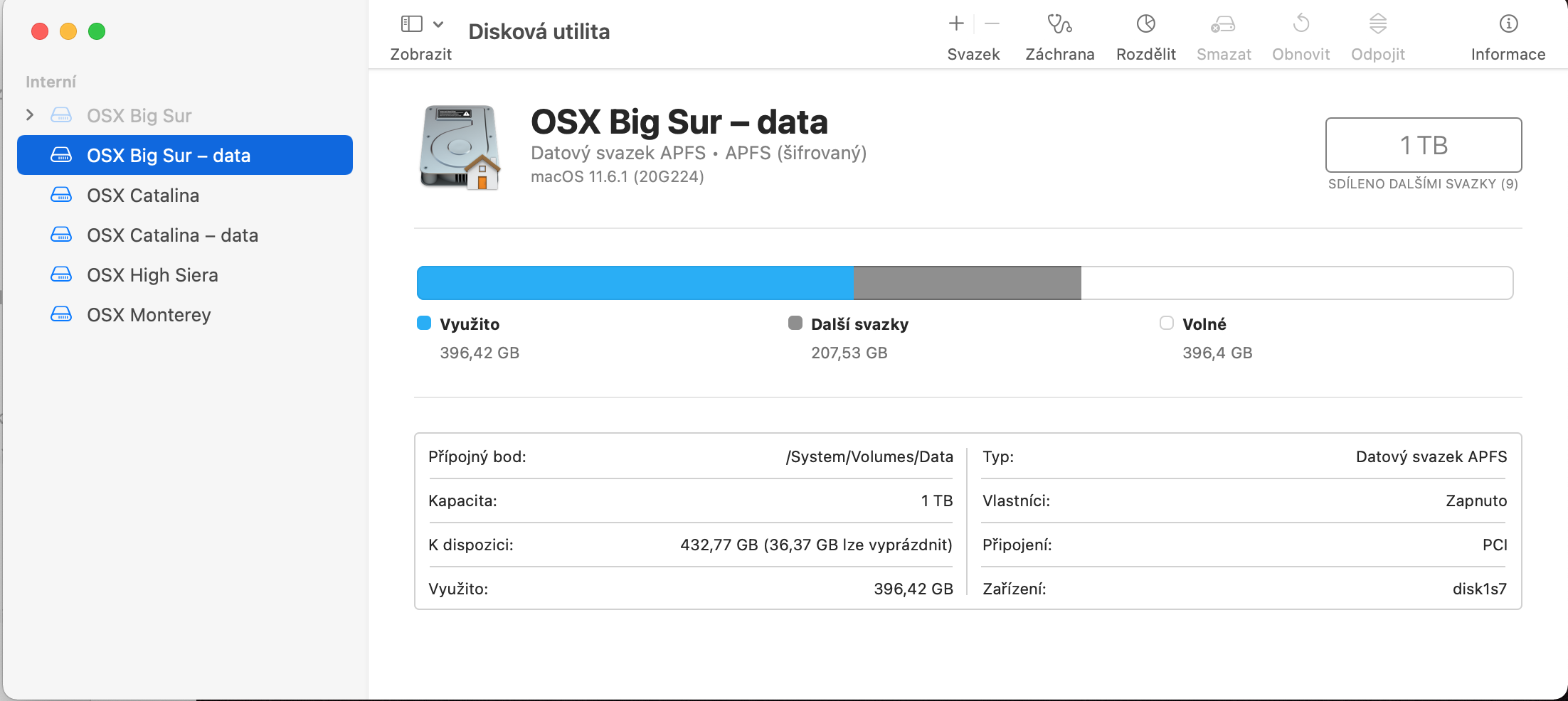Click the plus icon to add a volume
The width and height of the screenshot is (1568, 701).
click(956, 24)
